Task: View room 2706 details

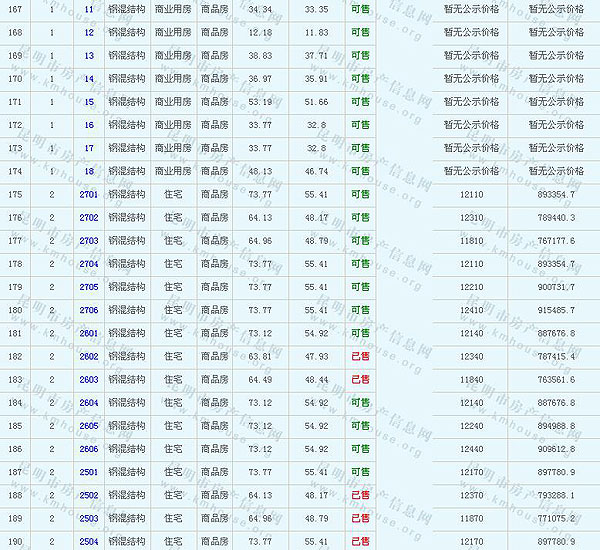Action: (89, 310)
